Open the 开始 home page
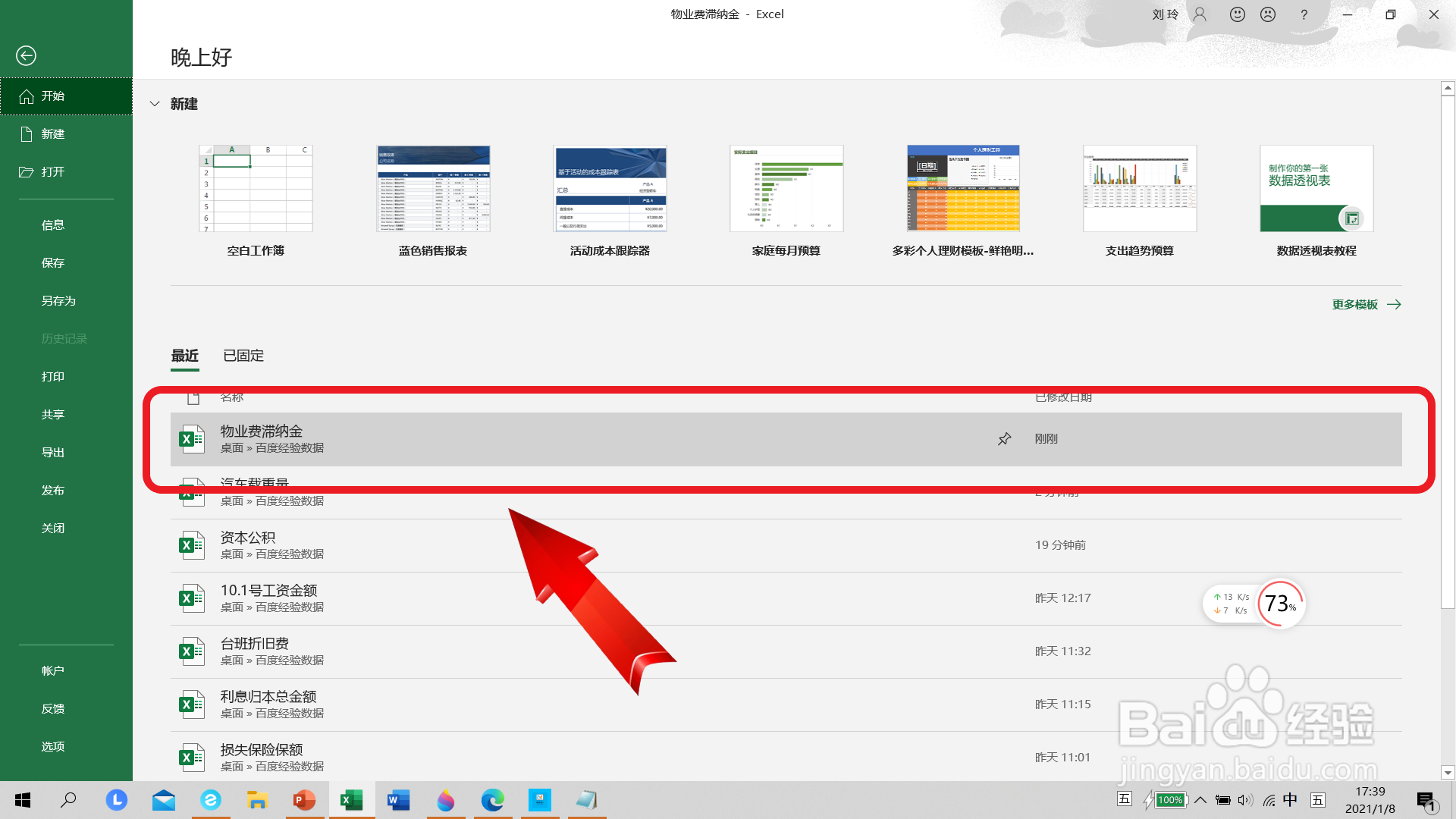 tap(66, 96)
